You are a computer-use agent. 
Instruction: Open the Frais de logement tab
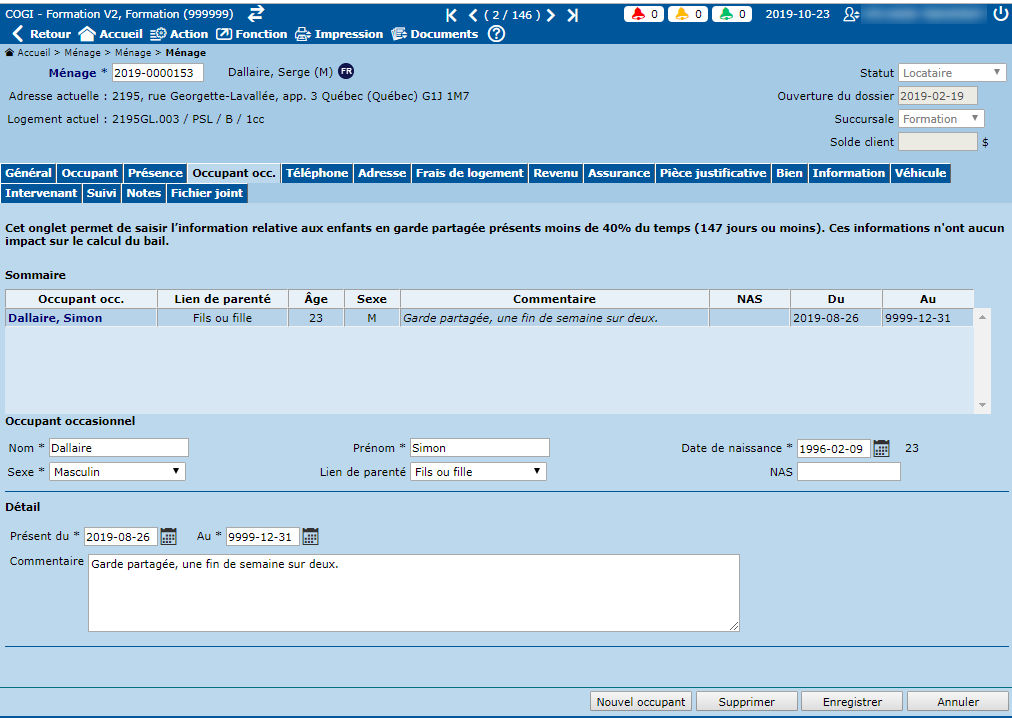(470, 173)
